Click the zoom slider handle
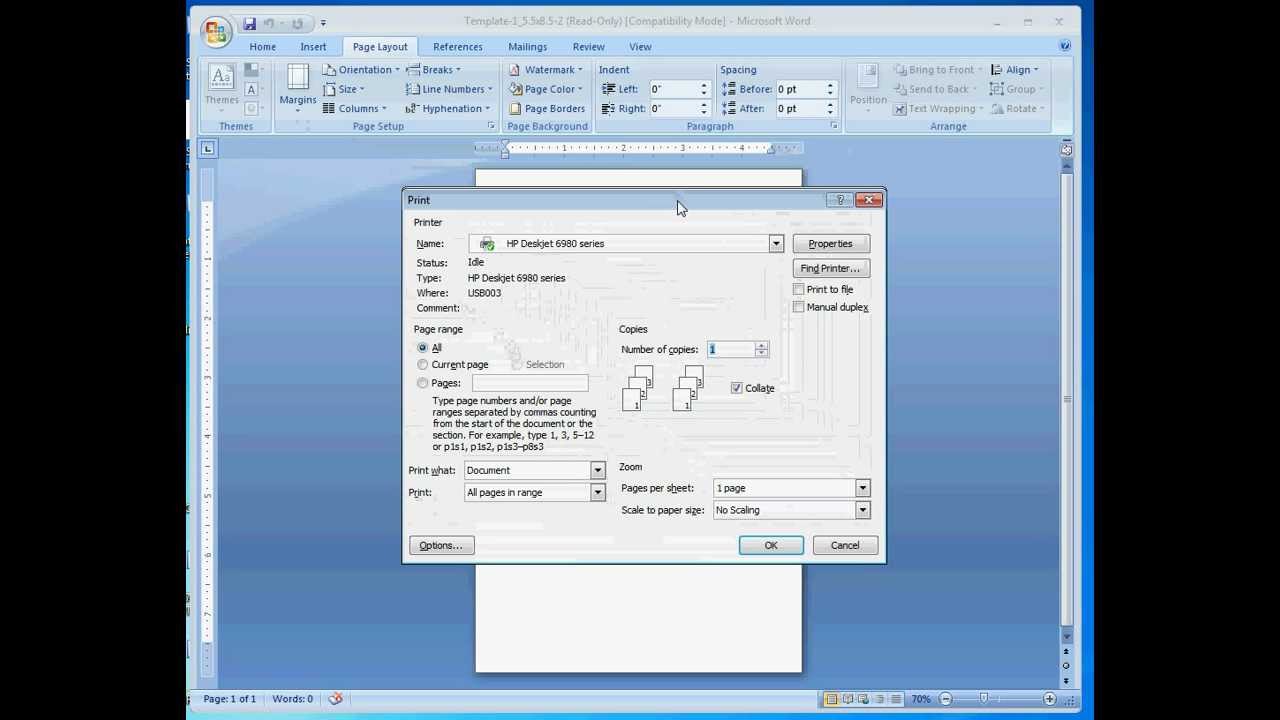1280x720 pixels. tap(984, 699)
